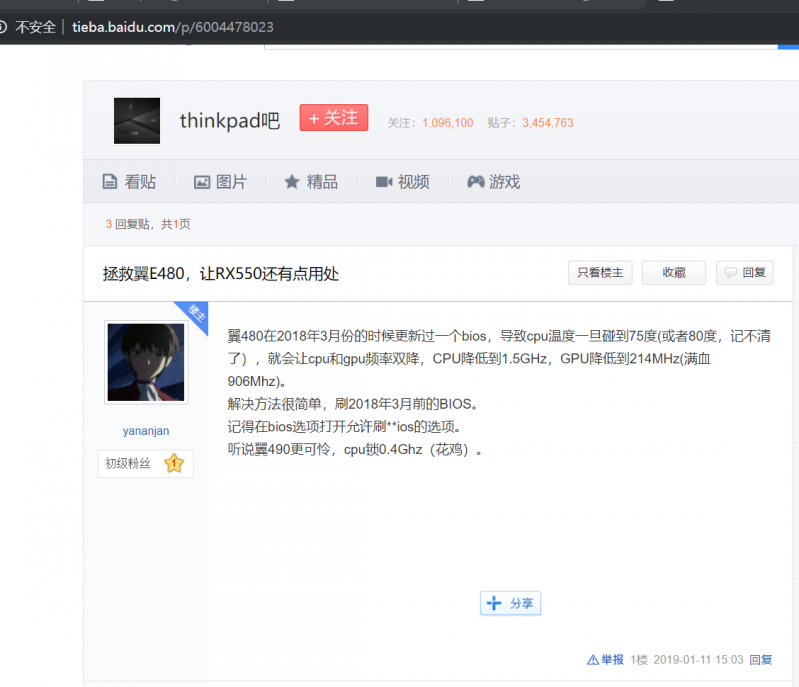Switch to the 精品 tab
Viewport: 799px width, 687px height.
311,181
